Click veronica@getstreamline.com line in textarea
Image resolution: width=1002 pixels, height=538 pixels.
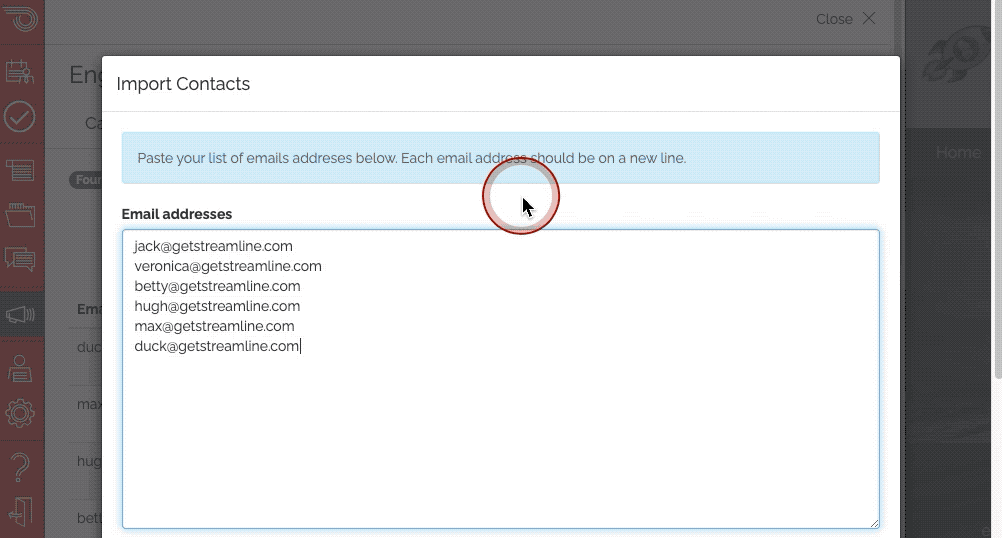228,266
